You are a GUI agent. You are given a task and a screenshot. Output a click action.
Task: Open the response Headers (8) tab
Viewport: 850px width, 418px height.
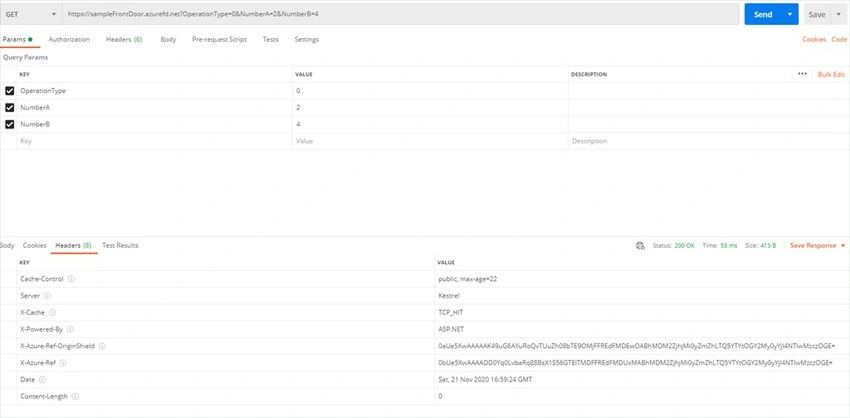(74, 246)
